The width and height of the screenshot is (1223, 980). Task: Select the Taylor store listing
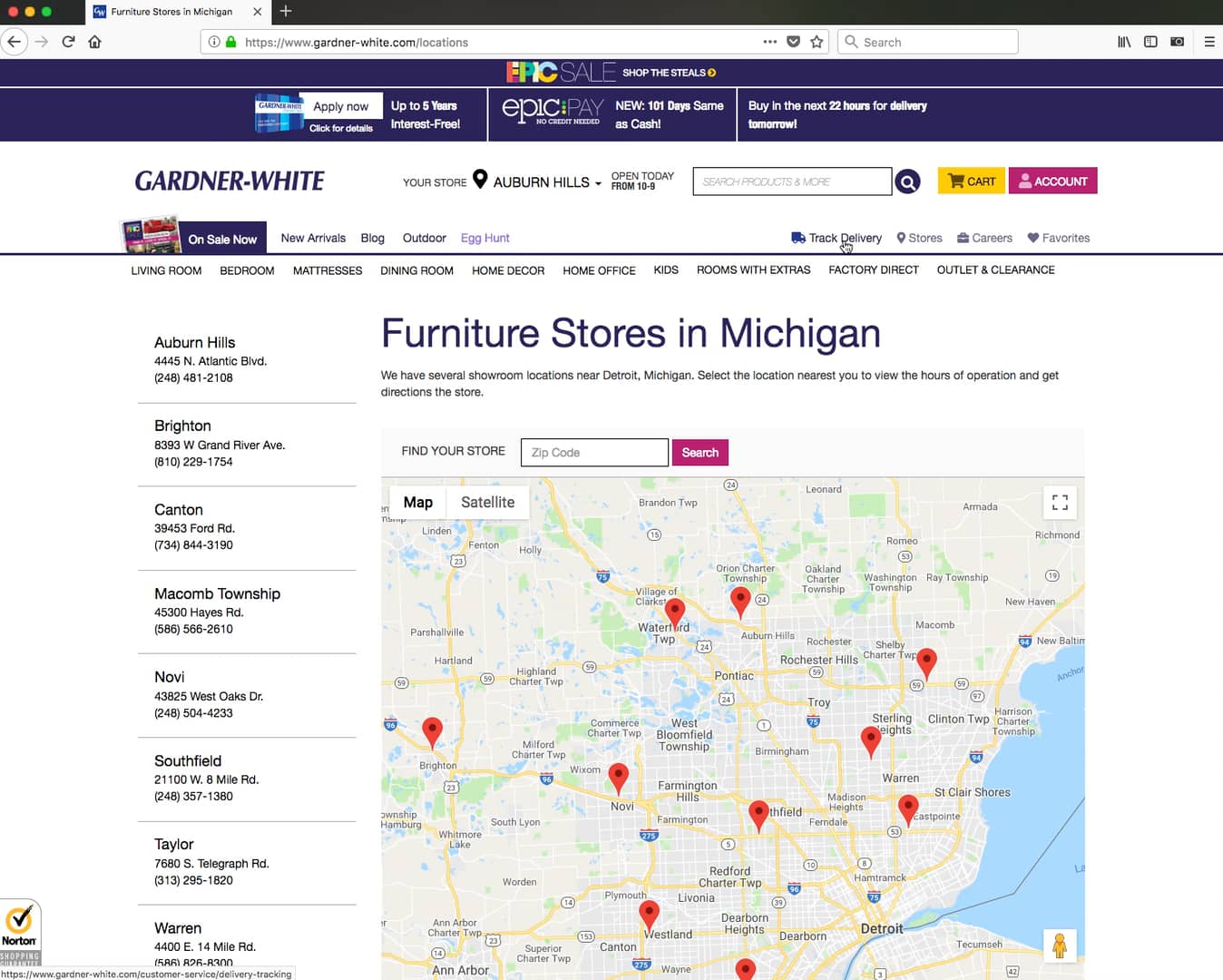coord(247,862)
